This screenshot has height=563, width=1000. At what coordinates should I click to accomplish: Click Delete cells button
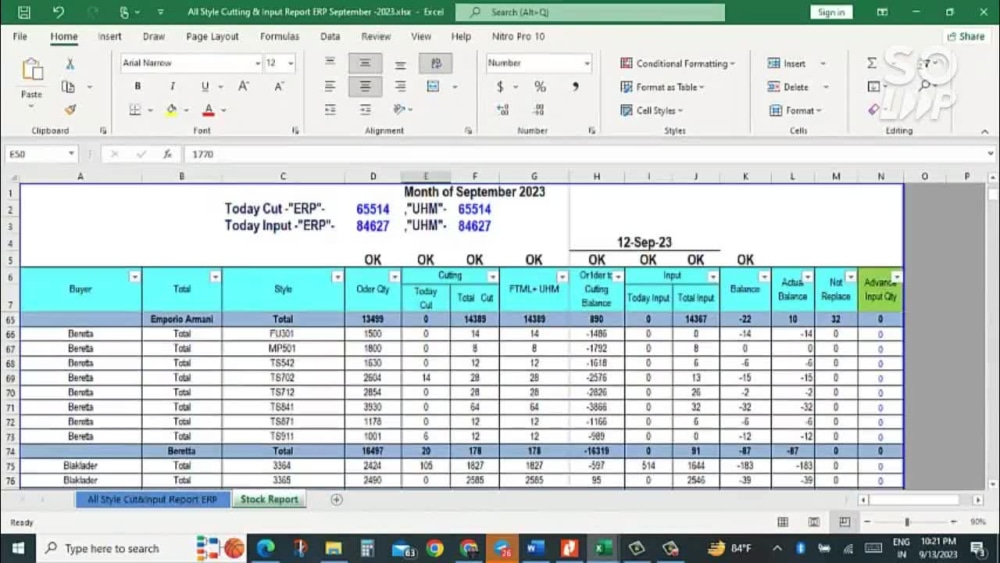click(788, 87)
